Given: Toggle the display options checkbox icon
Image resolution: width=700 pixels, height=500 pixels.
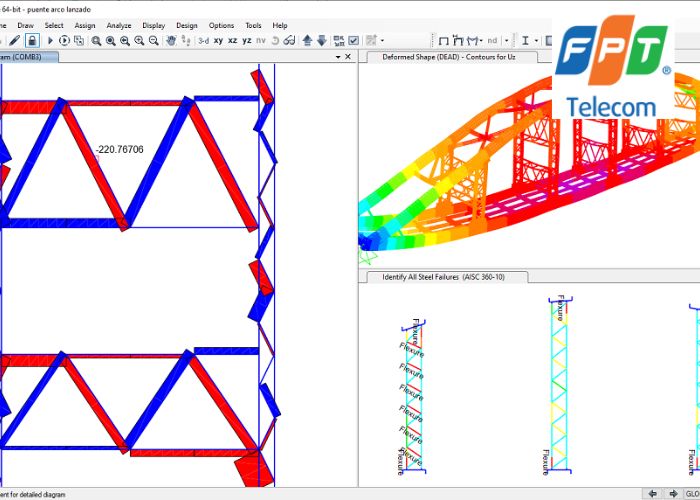Looking at the screenshot, I should (353, 41).
